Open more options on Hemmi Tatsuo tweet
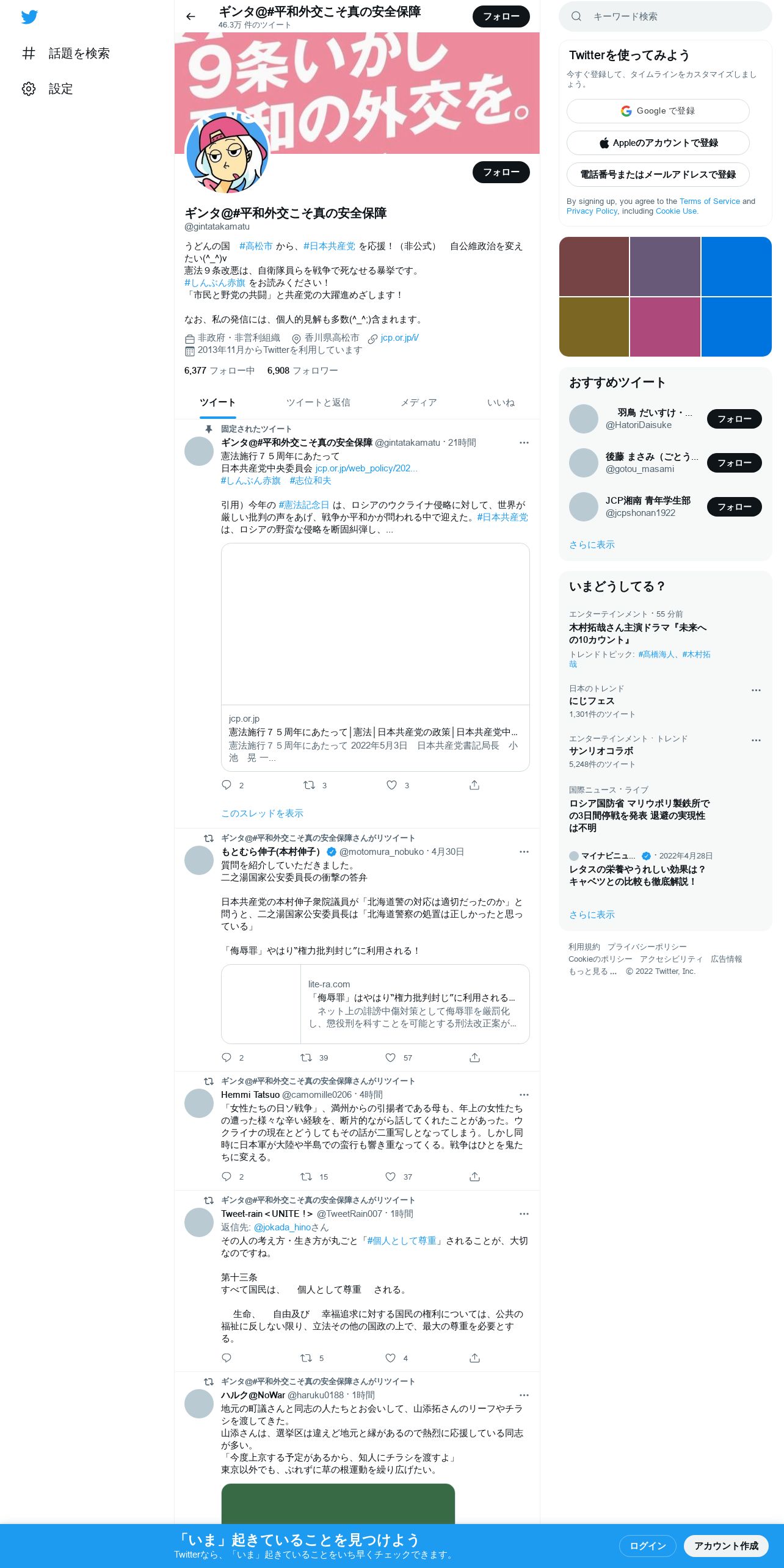 524,1095
